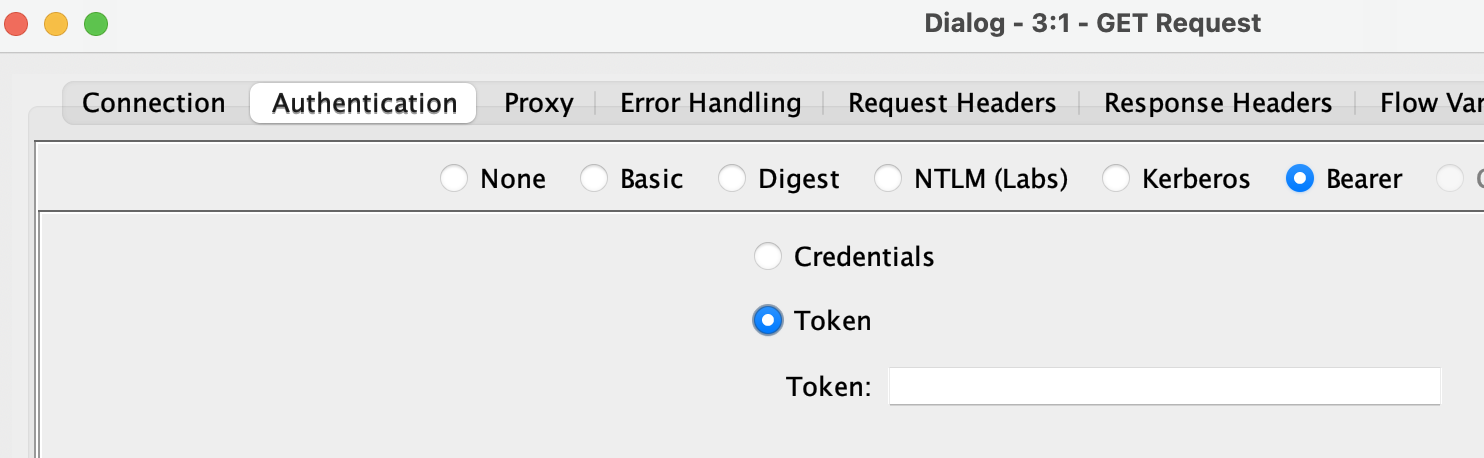Select the Authentication tab
1484x458 pixels.
tap(364, 103)
